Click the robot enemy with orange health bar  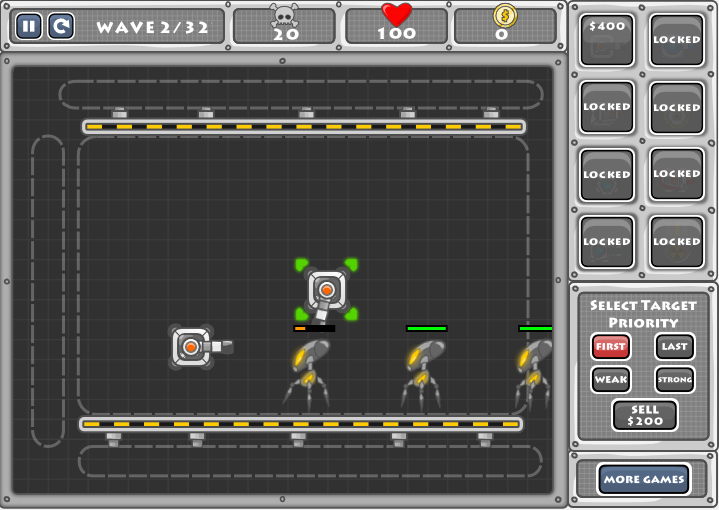coord(308,372)
